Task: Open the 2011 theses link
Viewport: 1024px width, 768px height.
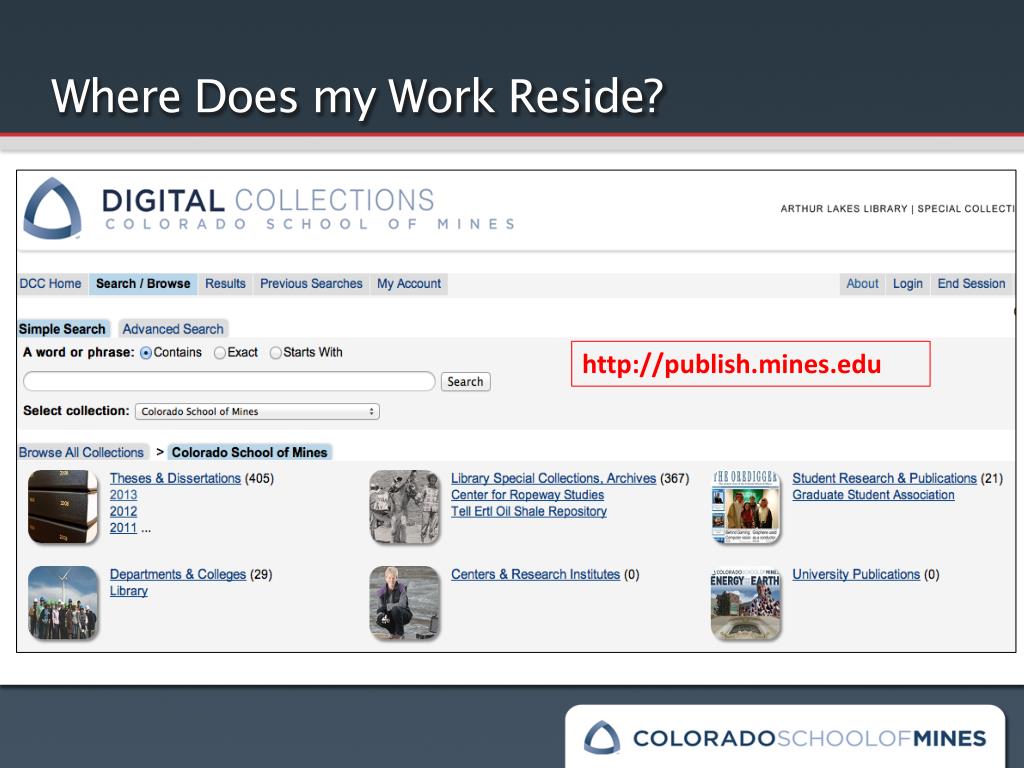Action: (x=123, y=528)
